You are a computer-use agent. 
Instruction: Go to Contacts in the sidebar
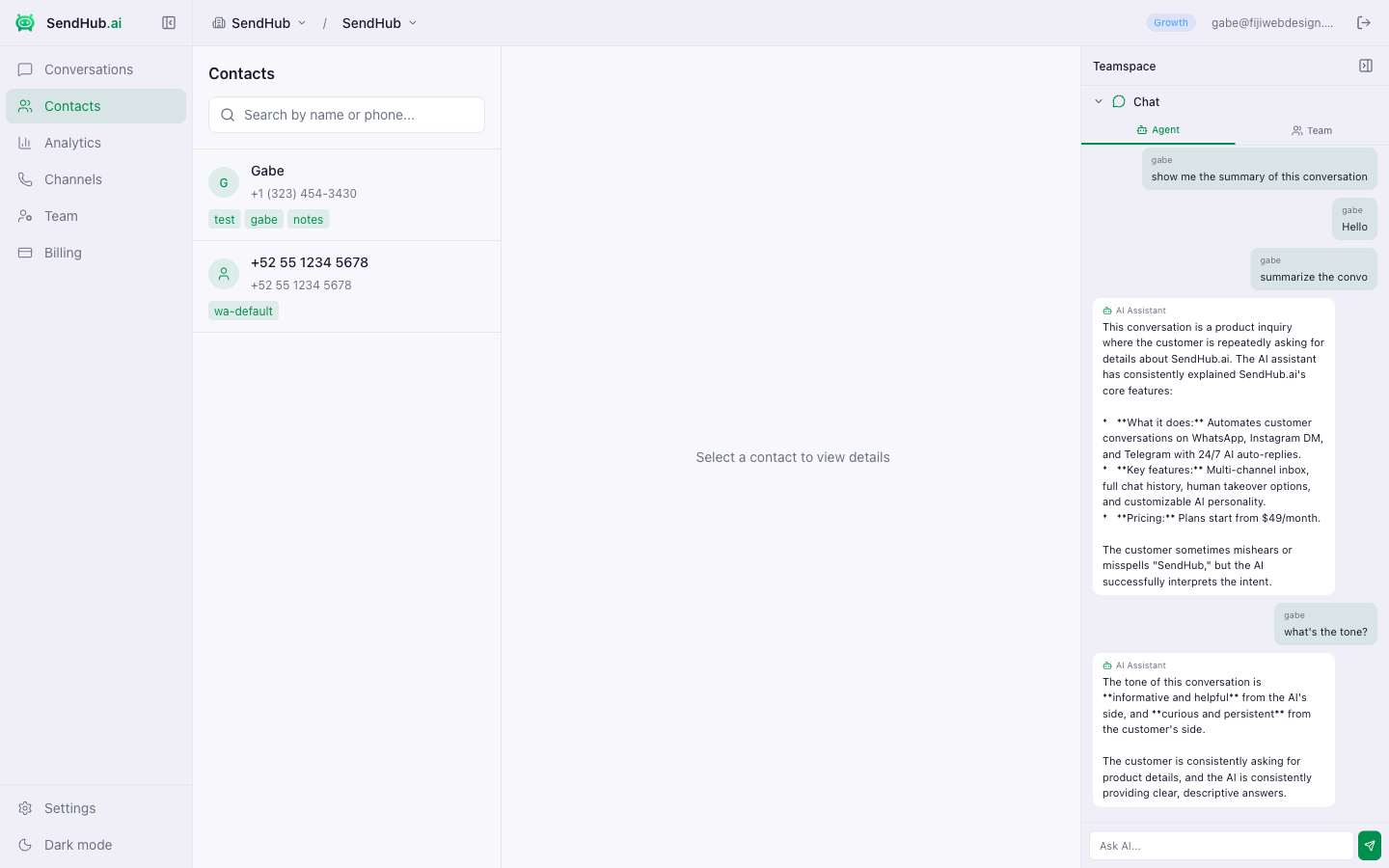tap(95, 106)
